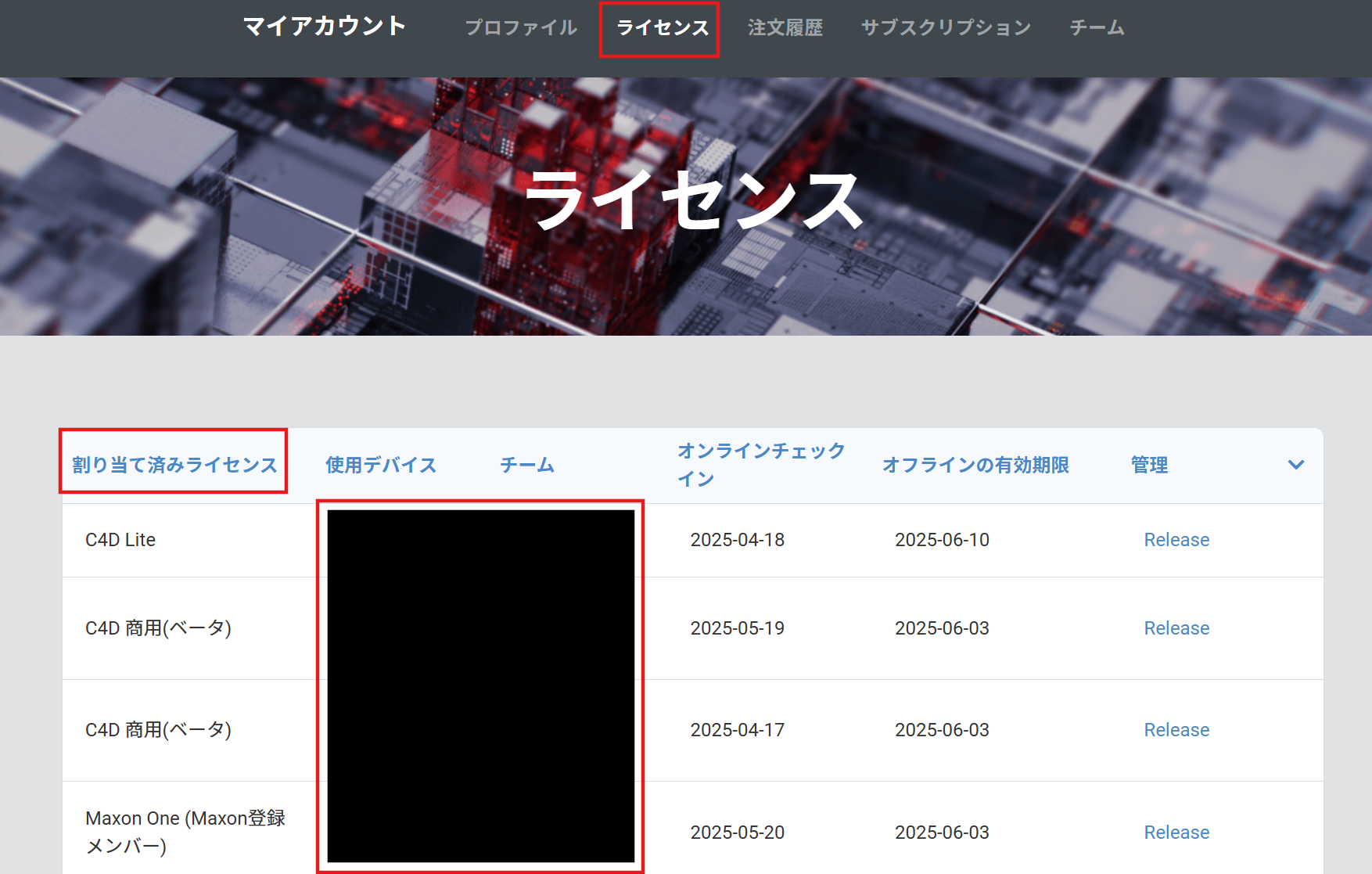Open the マイアカウント heading link
1372x874 pixels.
325,27
